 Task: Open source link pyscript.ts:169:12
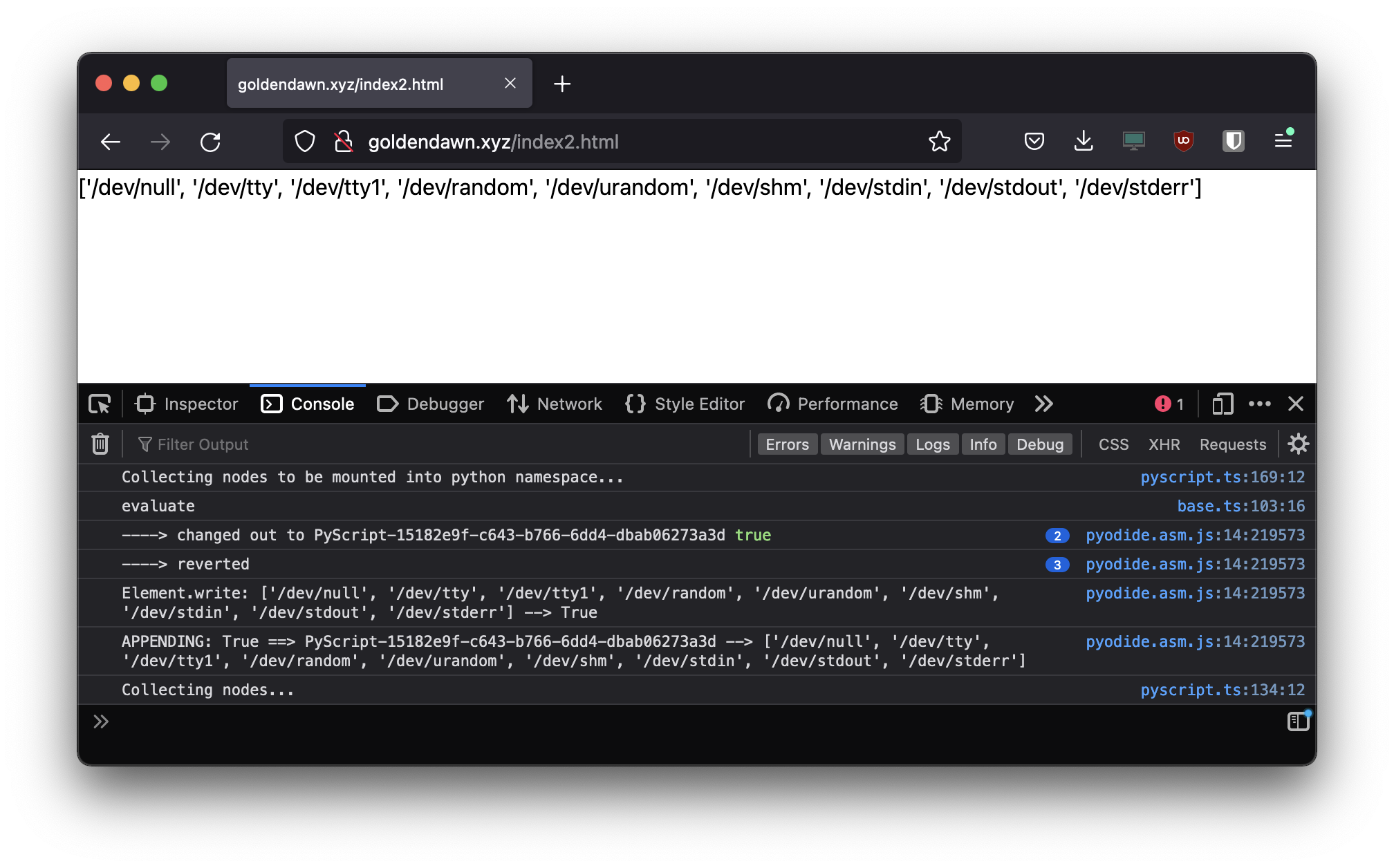(x=1223, y=477)
